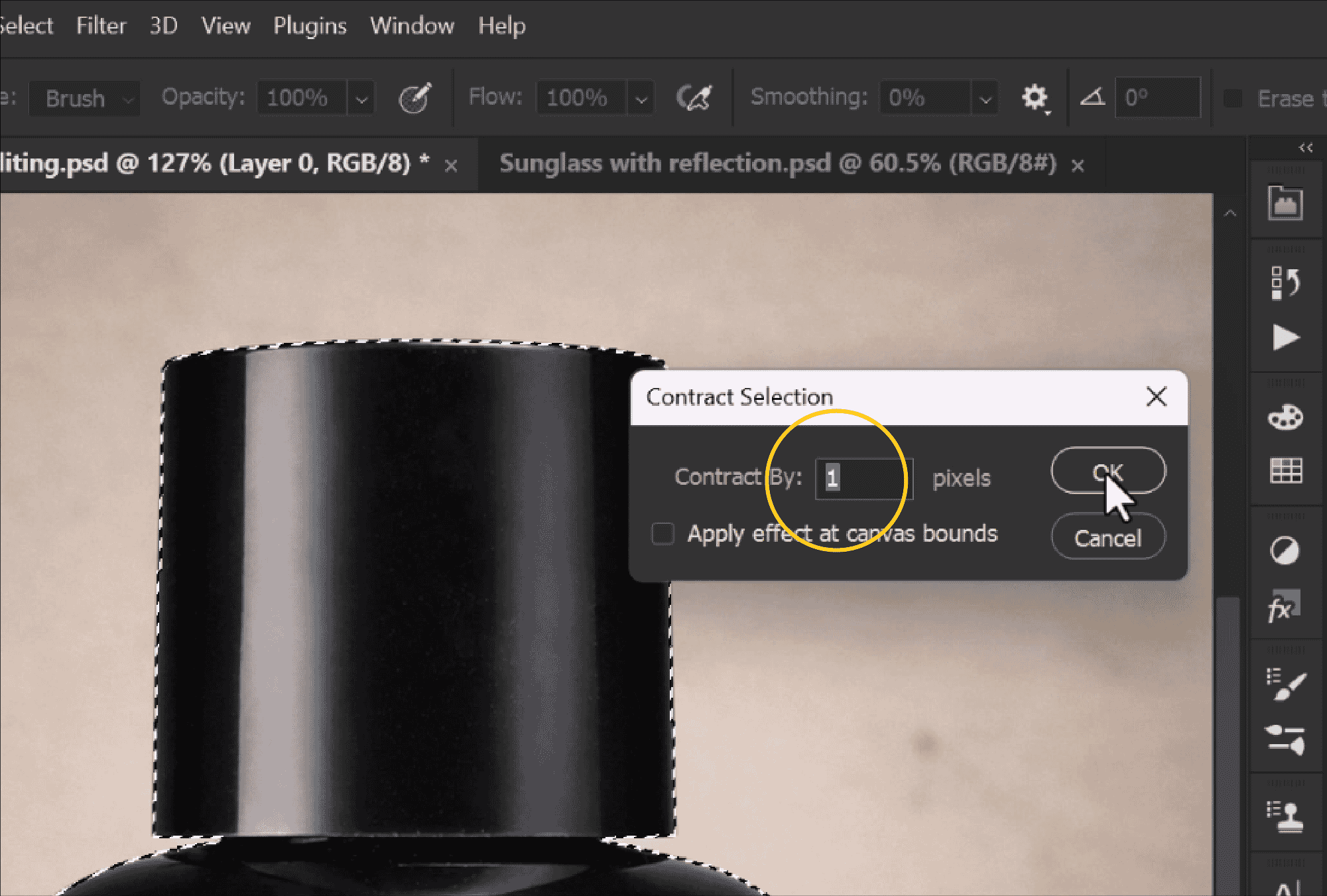The image size is (1327, 896).
Task: Open smoothing options gear icon
Action: coord(1035,98)
